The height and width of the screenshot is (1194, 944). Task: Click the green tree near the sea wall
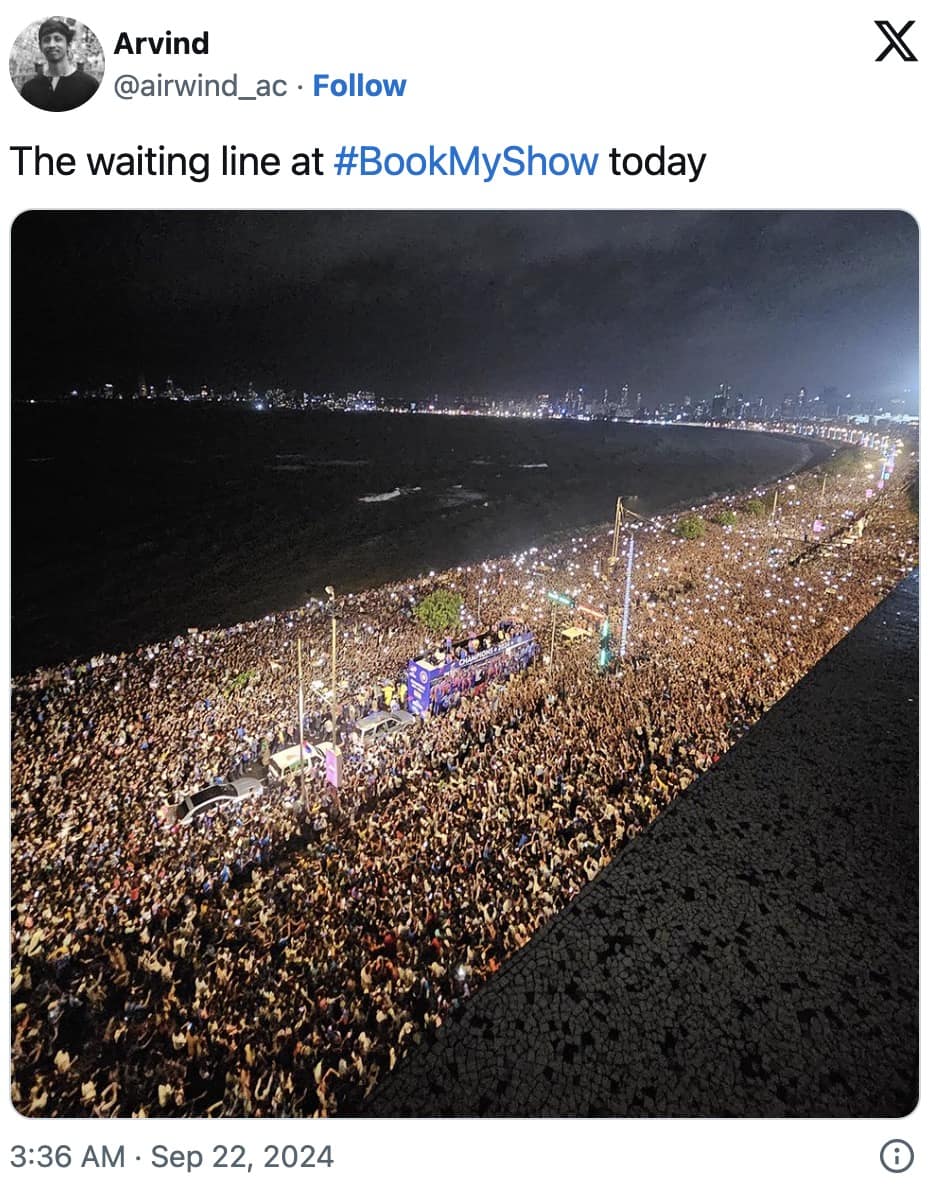(x=439, y=609)
